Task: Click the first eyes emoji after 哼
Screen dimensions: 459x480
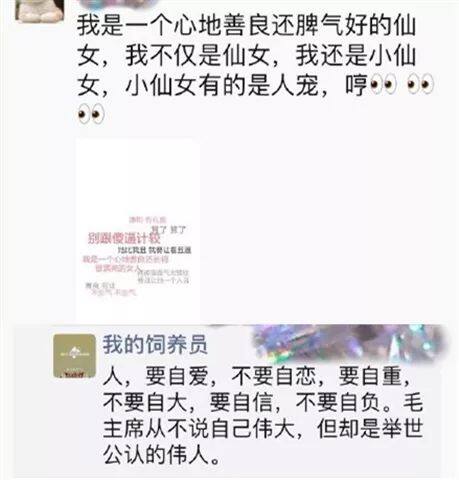Action: pyautogui.click(x=383, y=84)
